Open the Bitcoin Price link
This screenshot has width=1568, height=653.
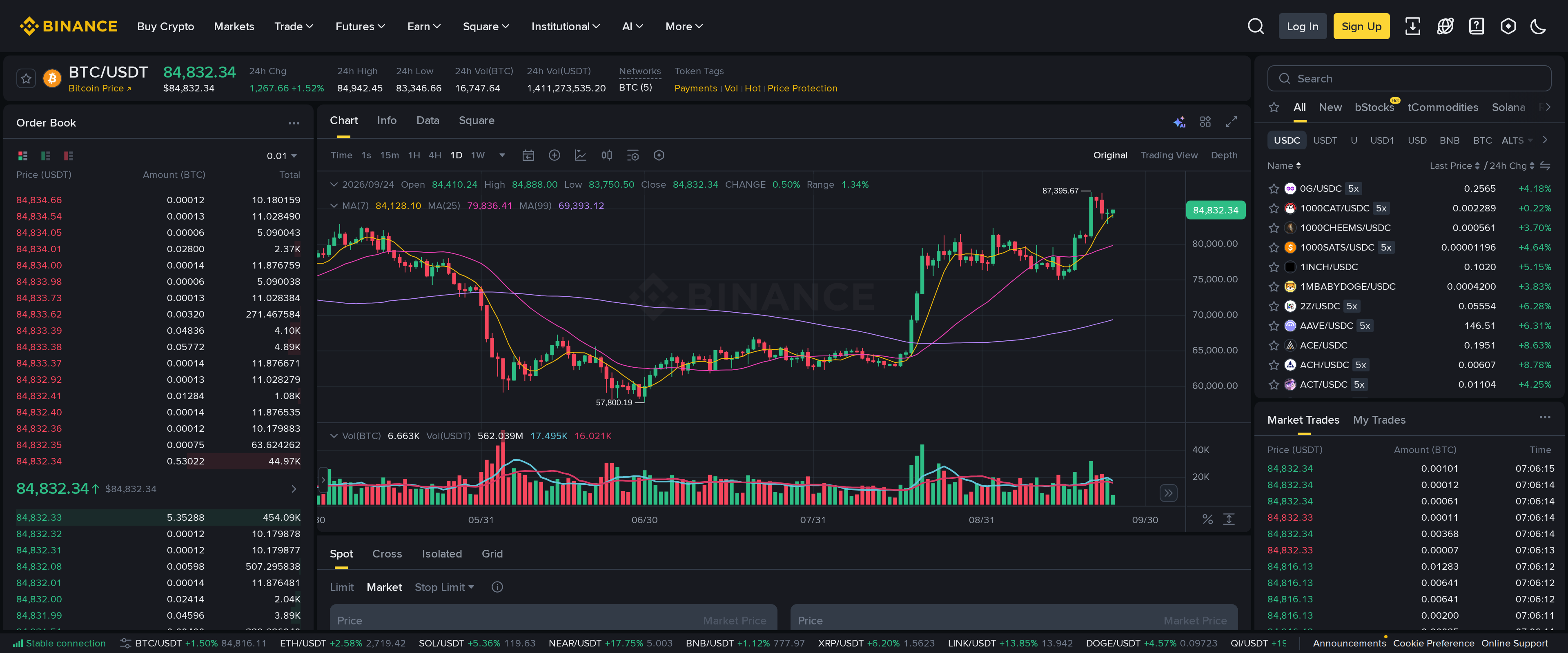[x=99, y=88]
